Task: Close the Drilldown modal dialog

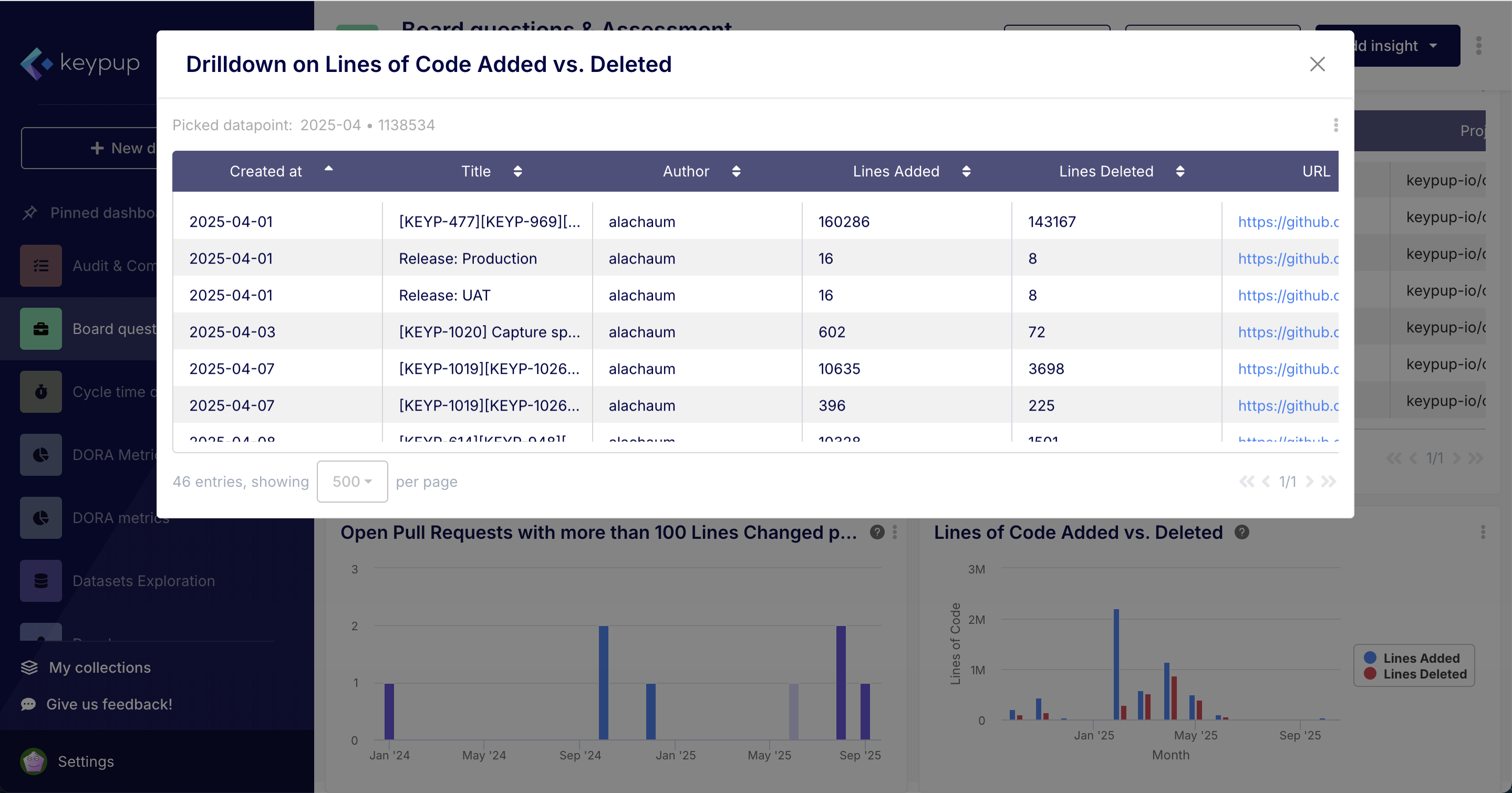Action: pyautogui.click(x=1317, y=64)
